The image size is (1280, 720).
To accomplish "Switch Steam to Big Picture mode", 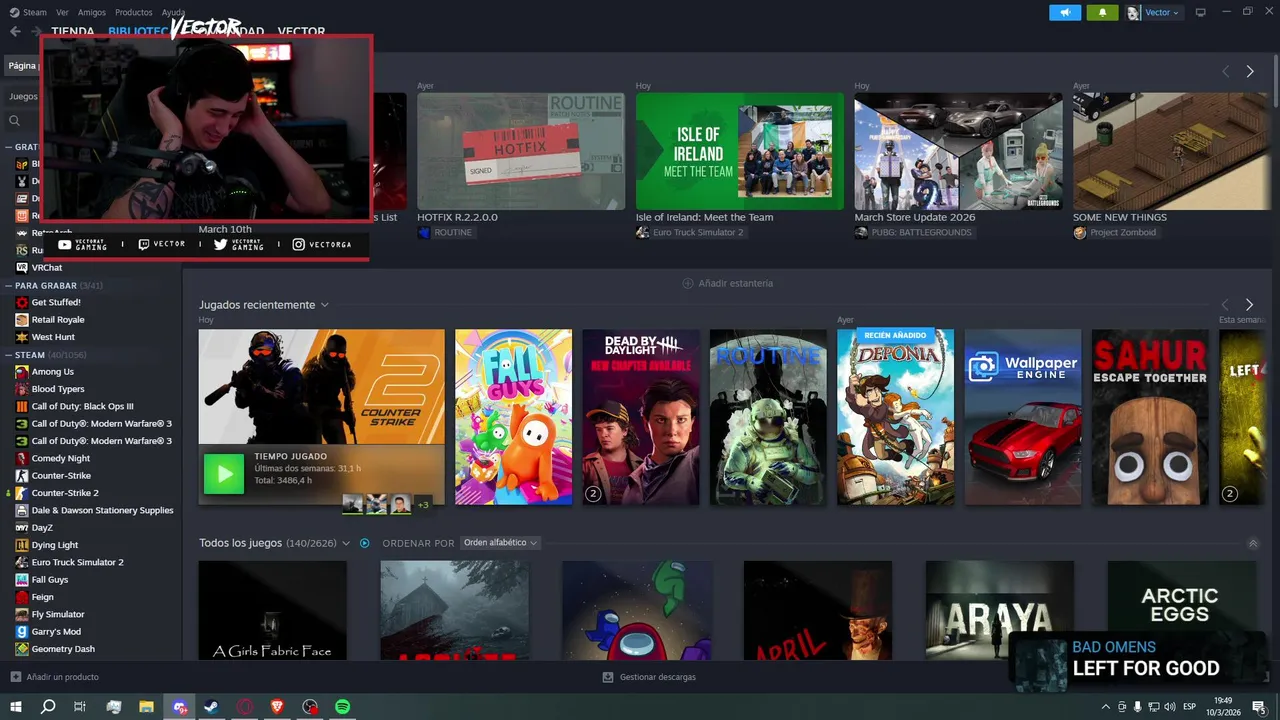I will click(x=1201, y=12).
